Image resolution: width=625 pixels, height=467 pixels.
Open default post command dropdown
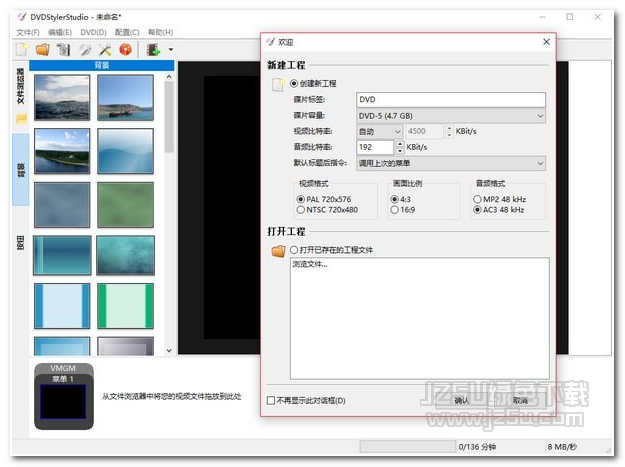pyautogui.click(x=451, y=163)
